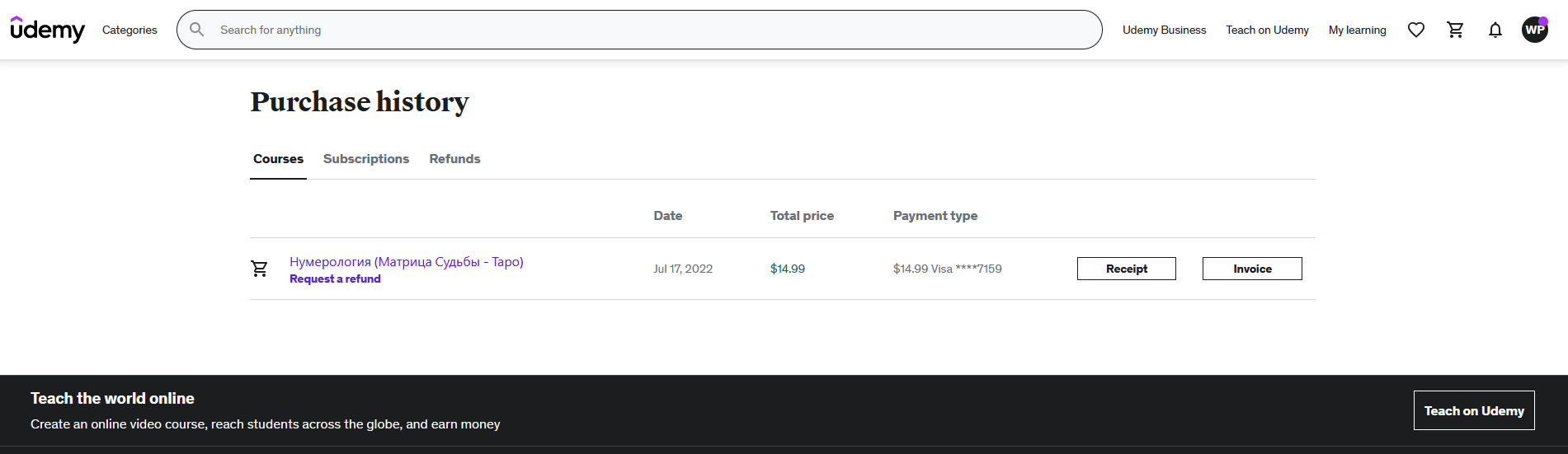The width and height of the screenshot is (1568, 454).
Task: Open the Categories menu
Action: pos(129,30)
